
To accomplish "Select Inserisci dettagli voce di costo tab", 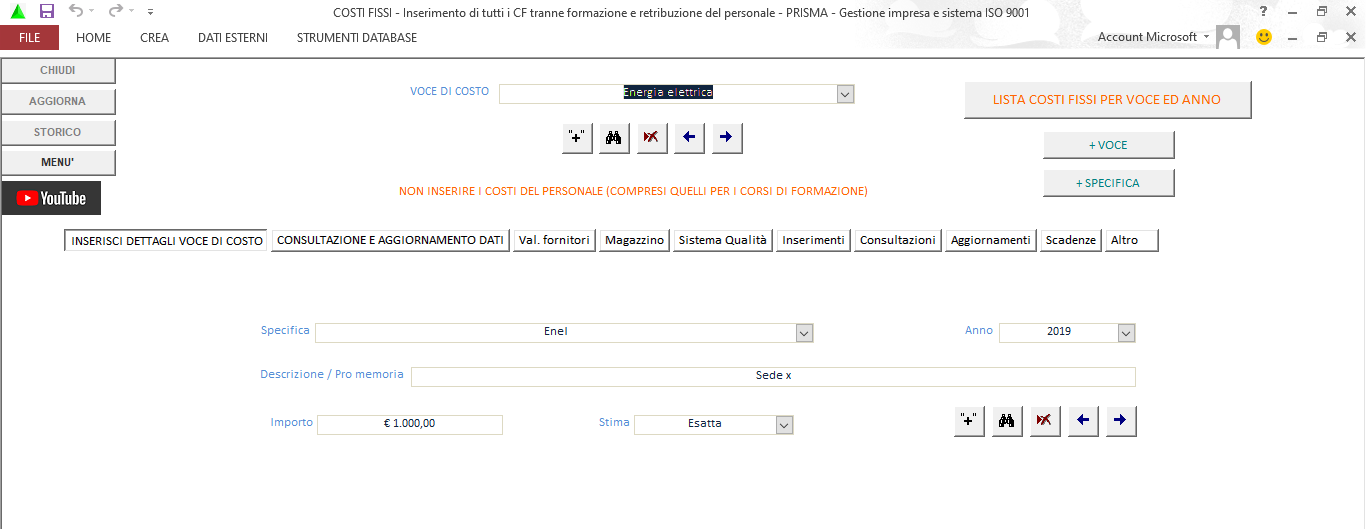I will pos(167,241).
